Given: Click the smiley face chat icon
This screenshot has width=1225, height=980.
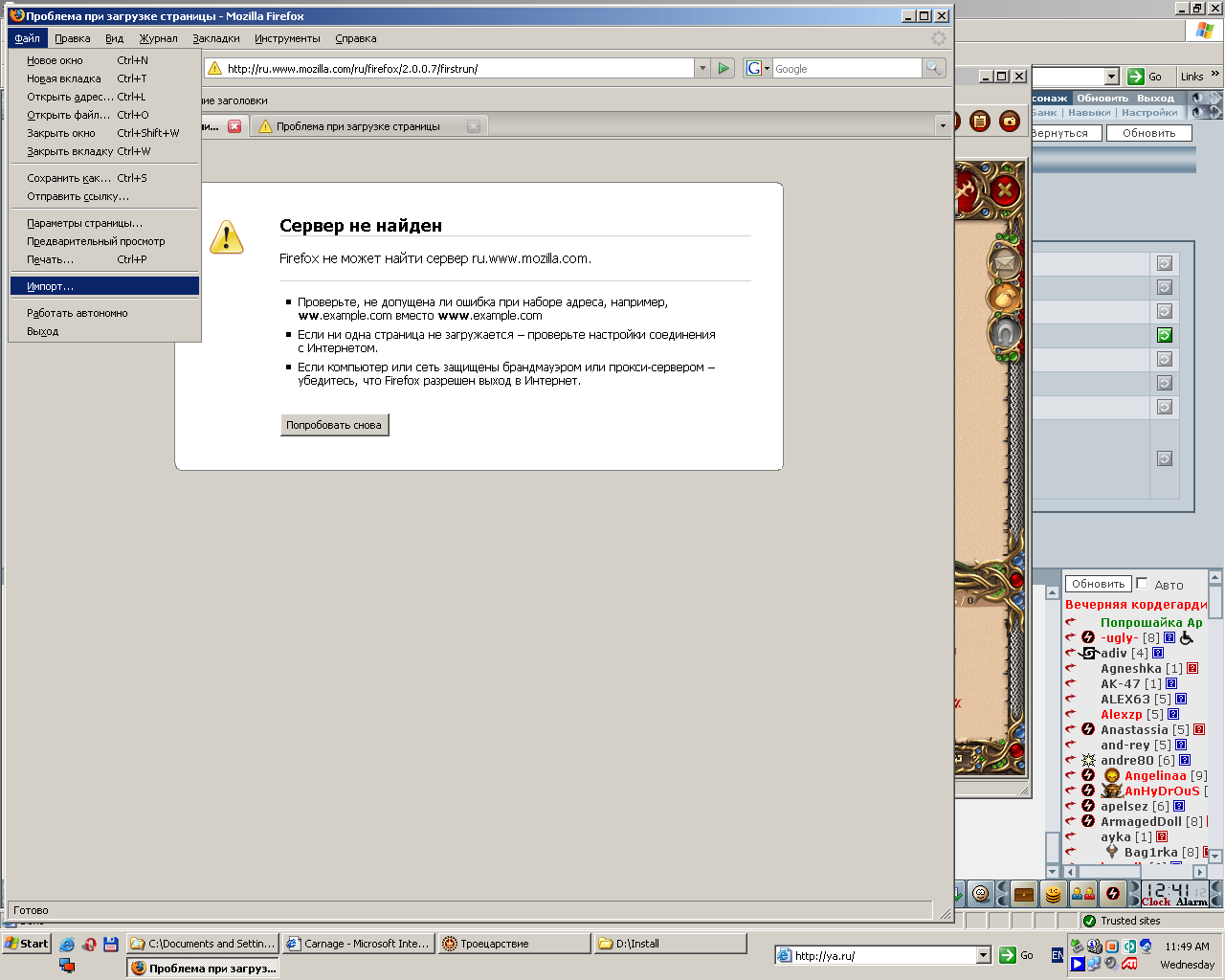Looking at the screenshot, I should tap(981, 894).
